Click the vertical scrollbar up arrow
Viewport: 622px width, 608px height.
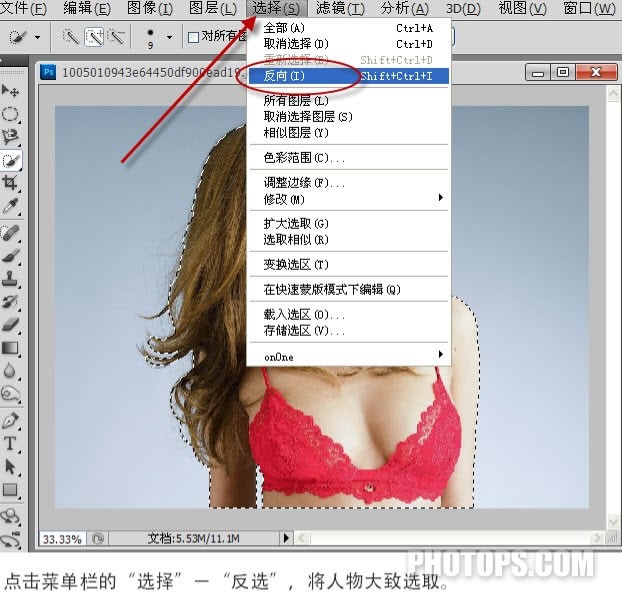click(613, 94)
